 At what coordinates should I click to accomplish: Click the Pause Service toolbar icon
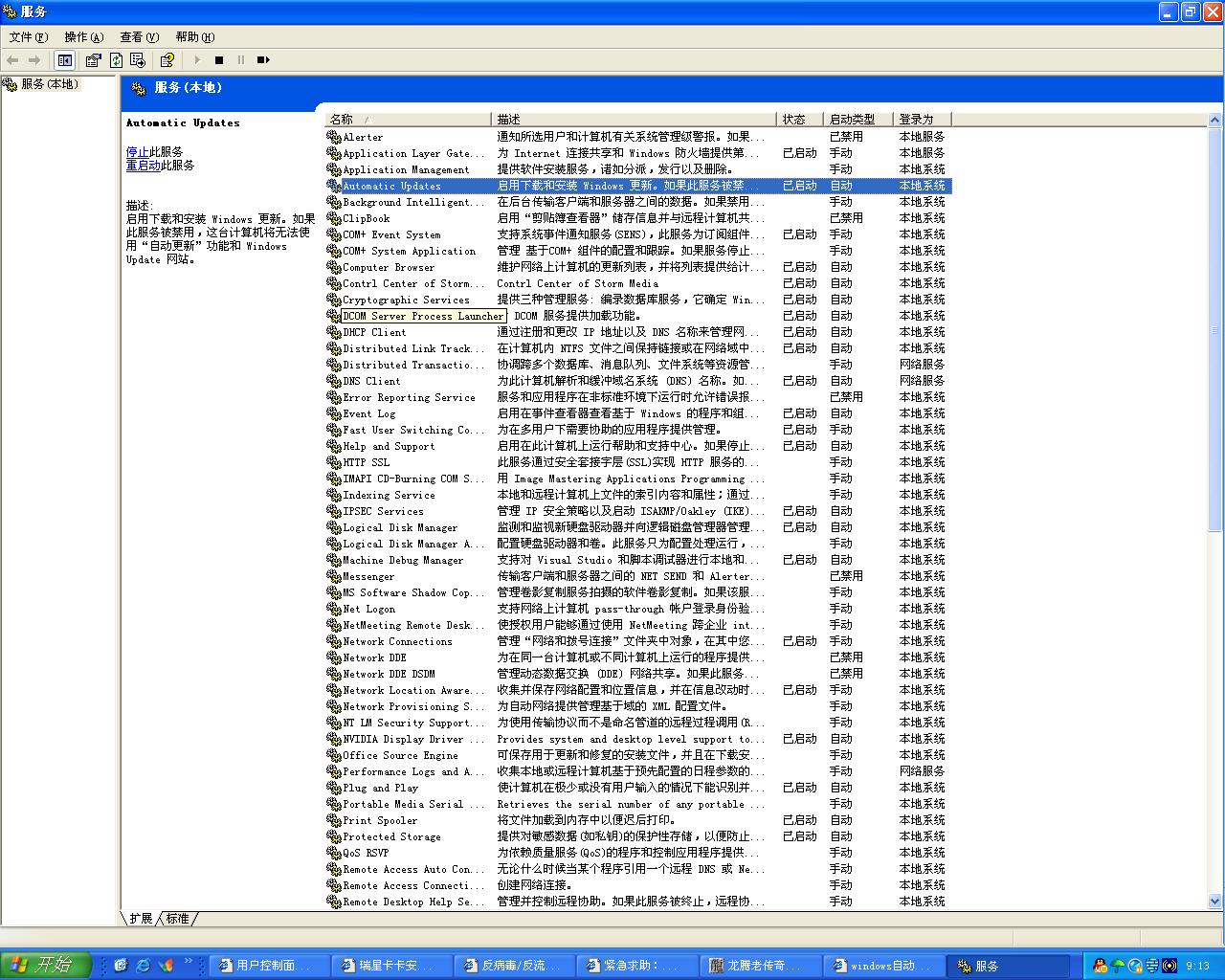point(241,60)
